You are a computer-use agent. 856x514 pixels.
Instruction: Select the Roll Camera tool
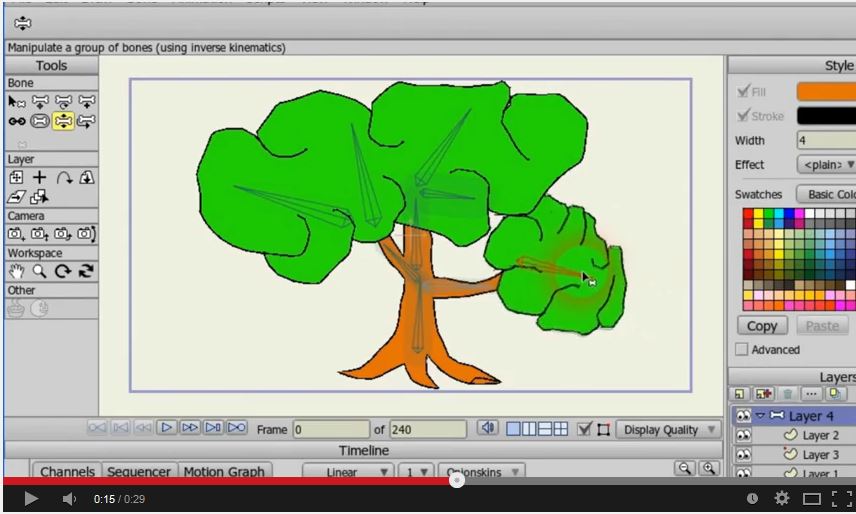[x=63, y=234]
